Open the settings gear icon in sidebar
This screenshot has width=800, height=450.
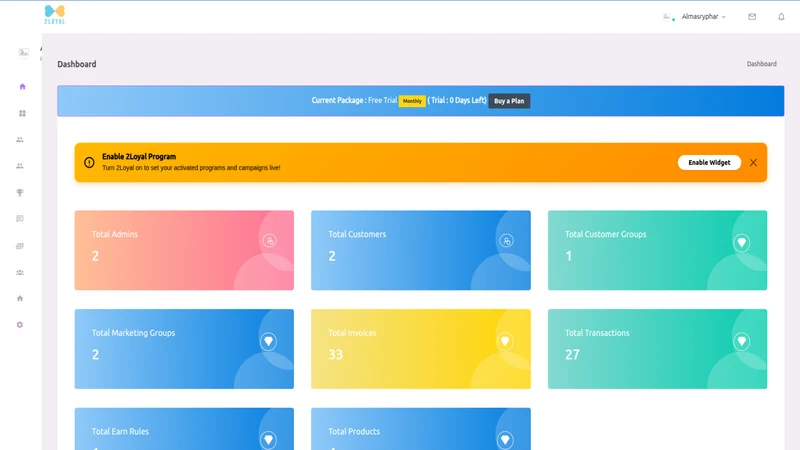pyautogui.click(x=20, y=324)
